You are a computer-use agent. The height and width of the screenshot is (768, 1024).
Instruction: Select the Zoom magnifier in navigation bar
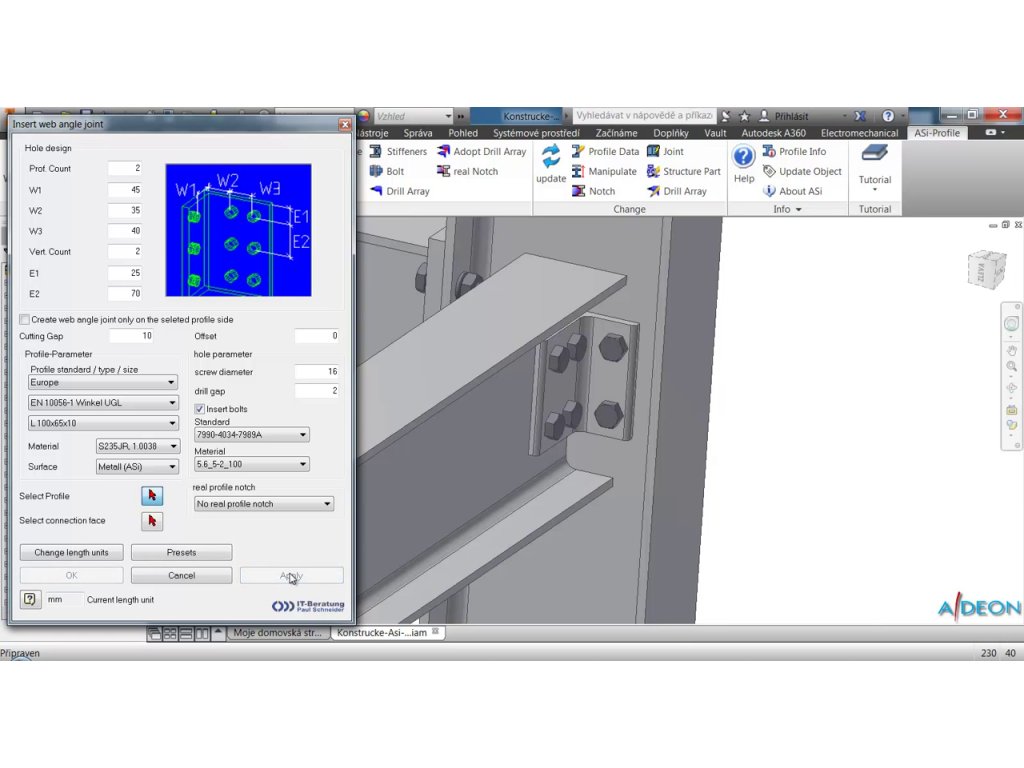coord(1012,367)
